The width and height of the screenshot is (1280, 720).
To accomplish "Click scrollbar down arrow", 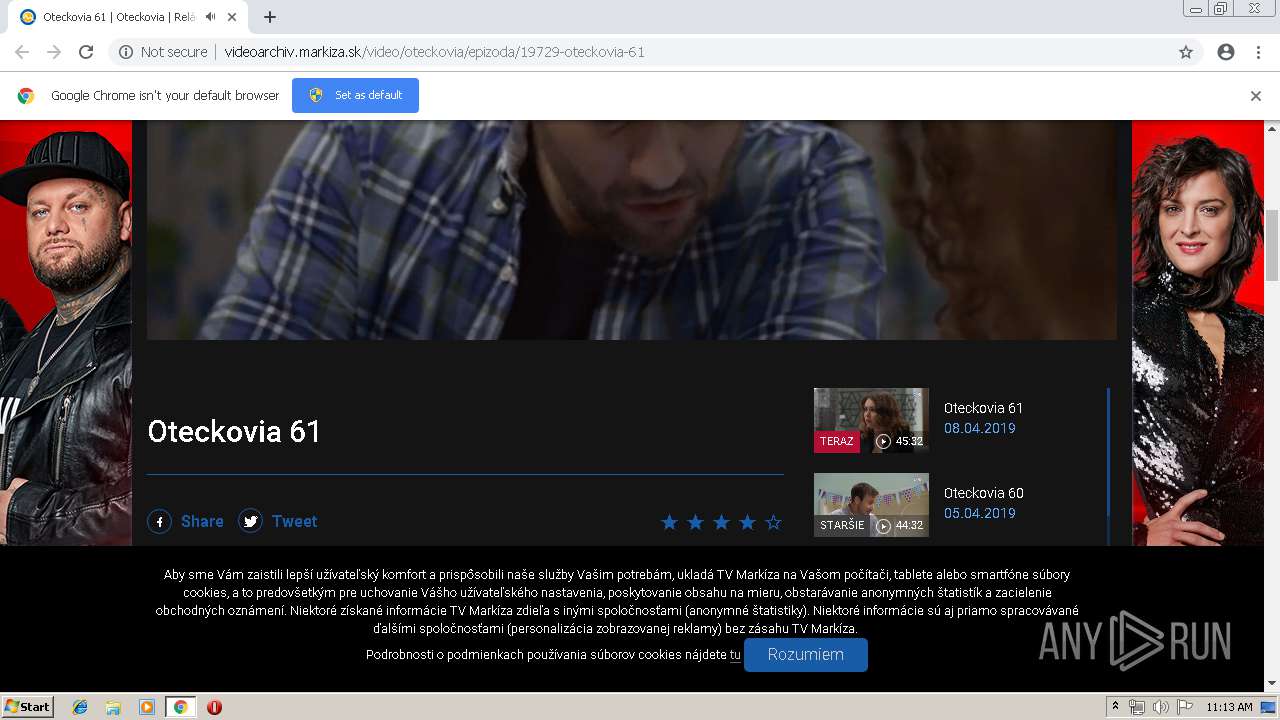I will click(x=1272, y=683).
